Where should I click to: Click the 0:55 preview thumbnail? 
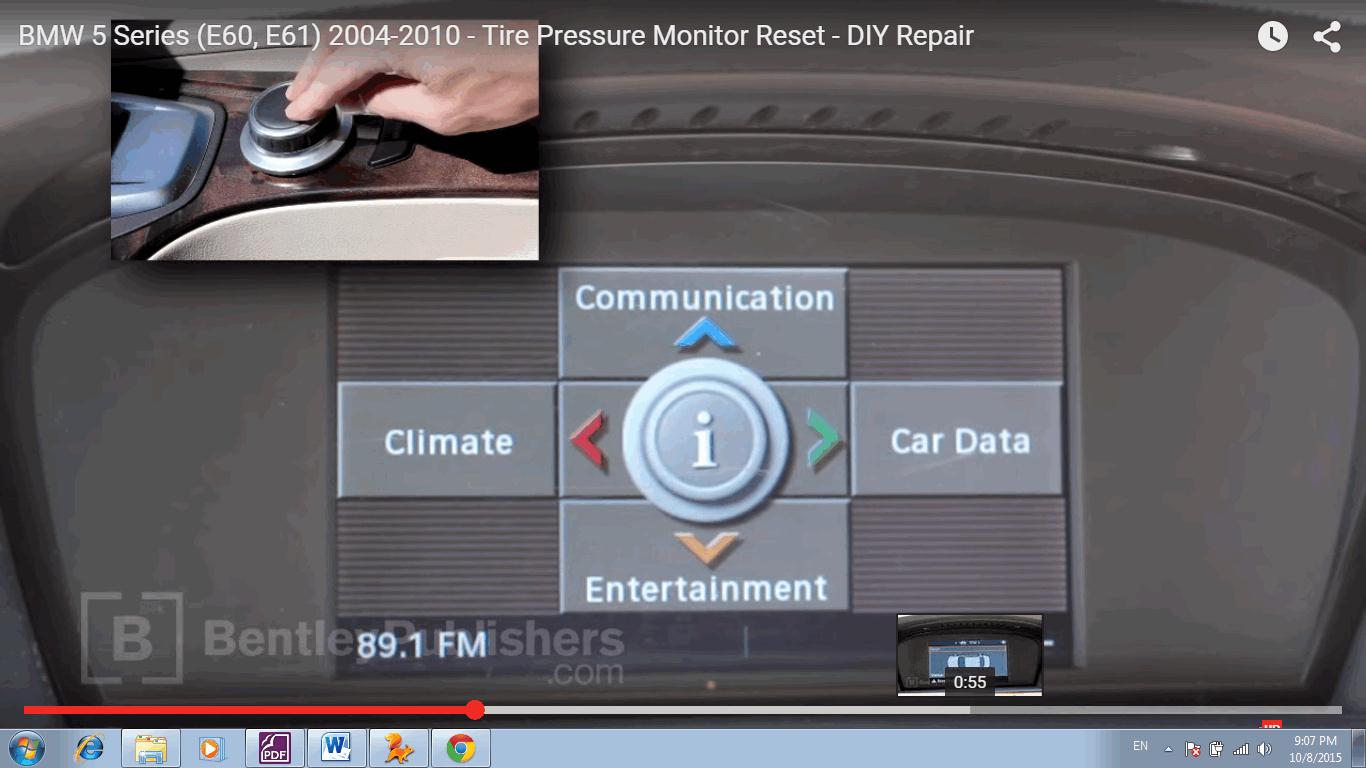coord(970,655)
